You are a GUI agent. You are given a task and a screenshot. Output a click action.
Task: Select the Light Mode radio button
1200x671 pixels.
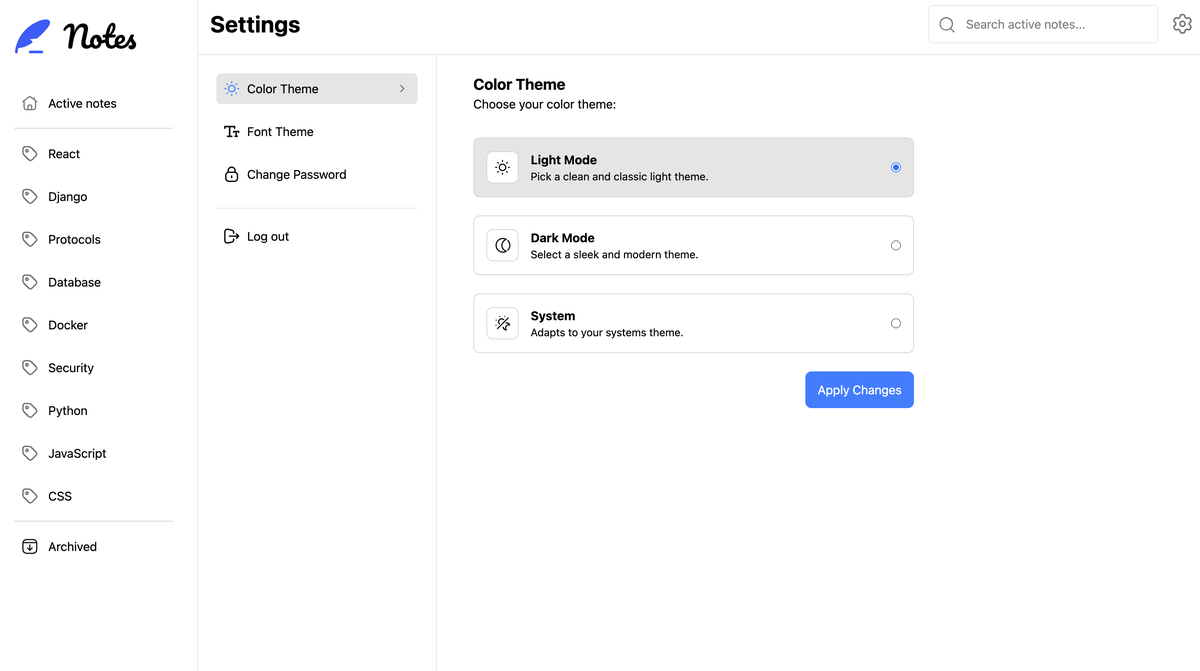pyautogui.click(x=895, y=167)
